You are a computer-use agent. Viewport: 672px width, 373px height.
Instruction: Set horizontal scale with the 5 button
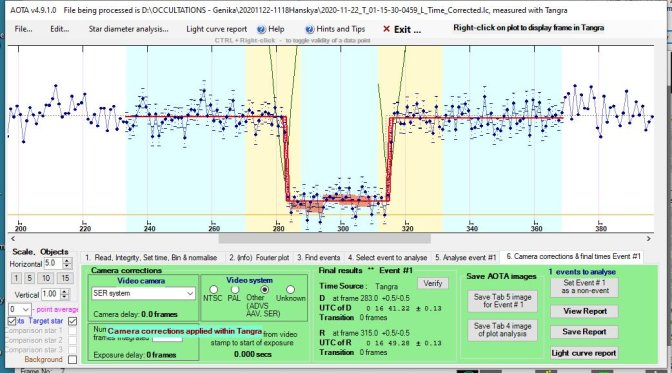click(29, 278)
